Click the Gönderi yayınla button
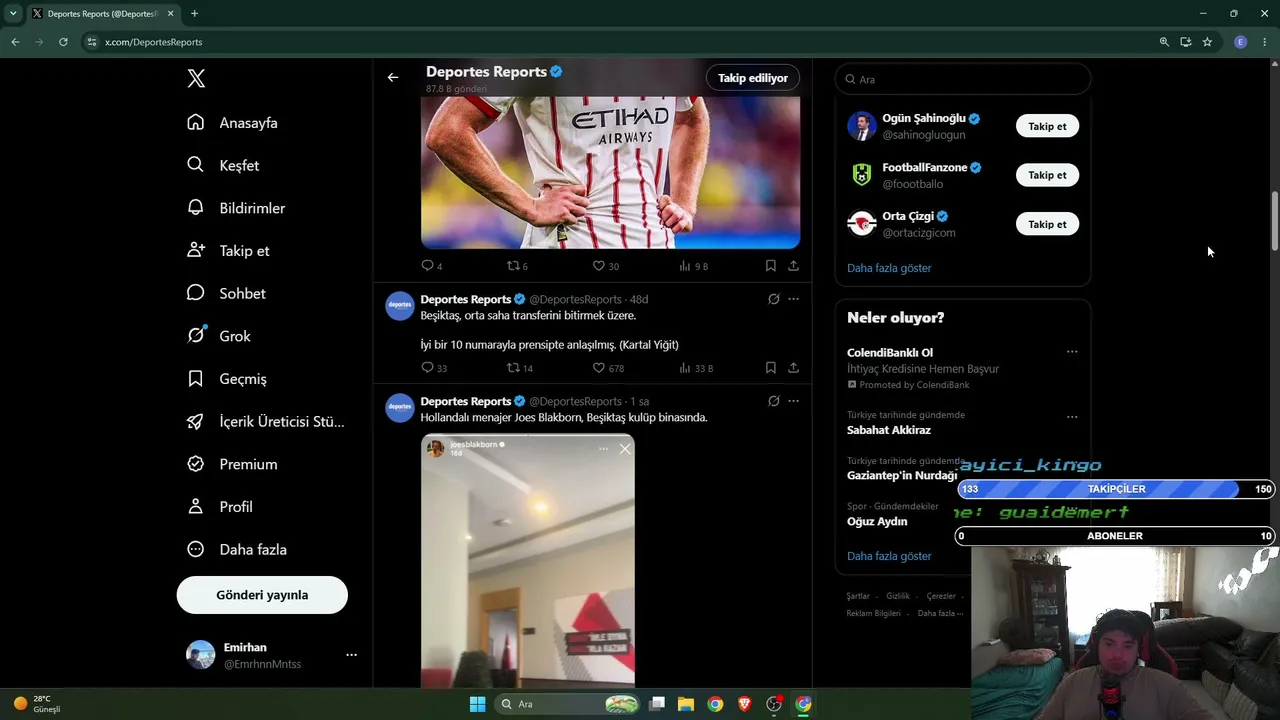 (x=262, y=595)
